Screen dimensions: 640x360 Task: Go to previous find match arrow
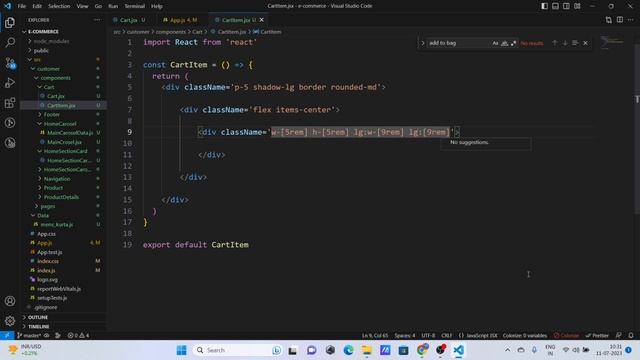(x=554, y=43)
